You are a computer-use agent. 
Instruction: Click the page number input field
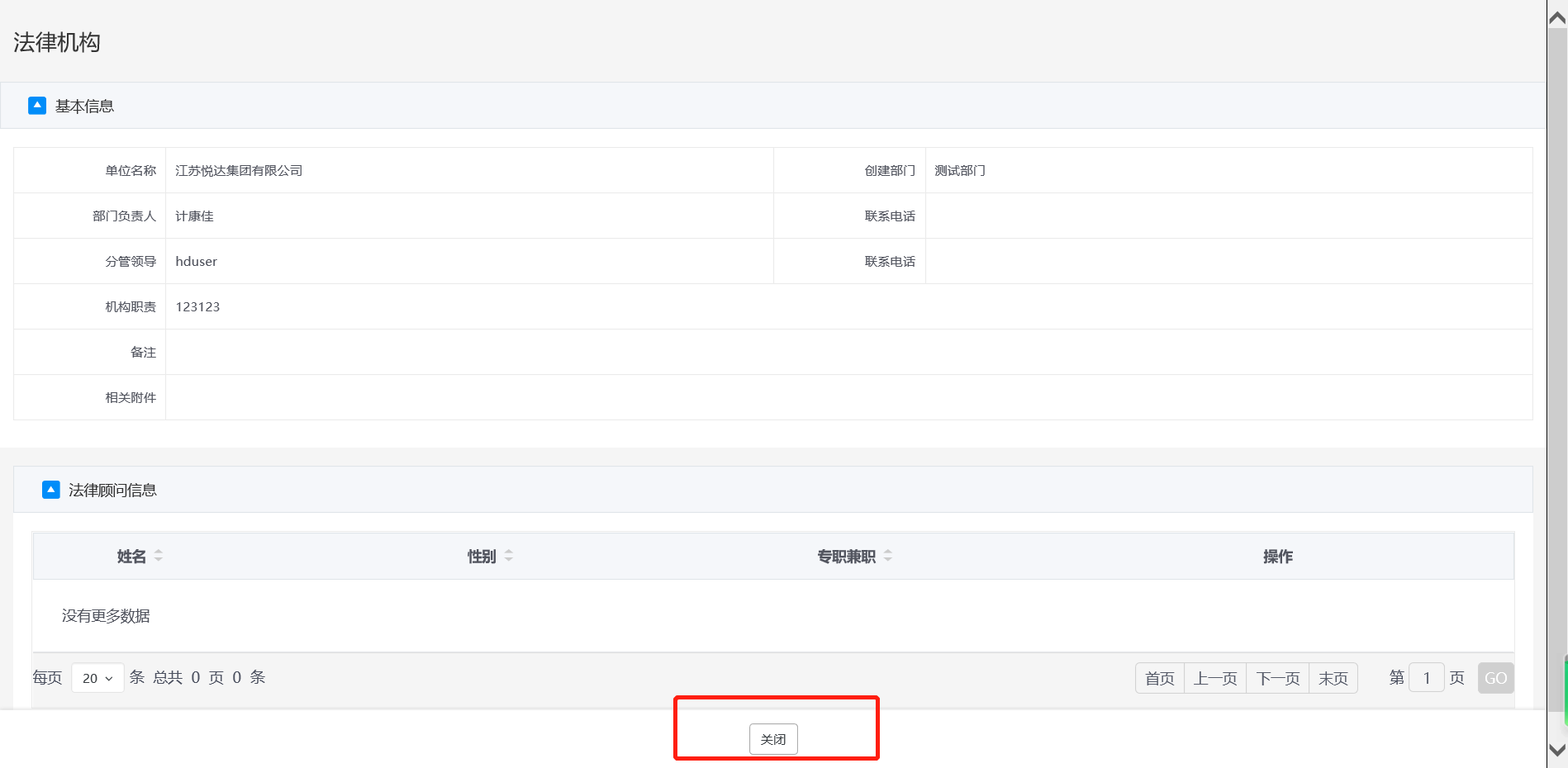click(1426, 678)
